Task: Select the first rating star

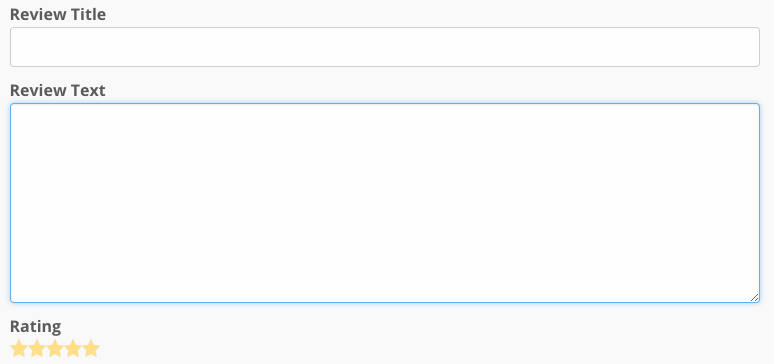Action: pyautogui.click(x=19, y=348)
